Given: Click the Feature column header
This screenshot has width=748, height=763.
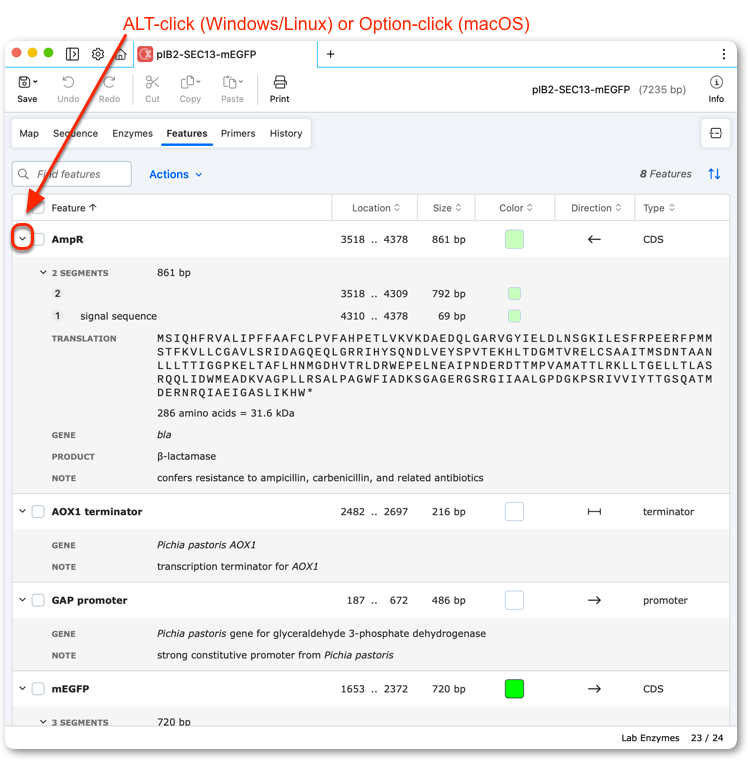Looking at the screenshot, I should 74,208.
